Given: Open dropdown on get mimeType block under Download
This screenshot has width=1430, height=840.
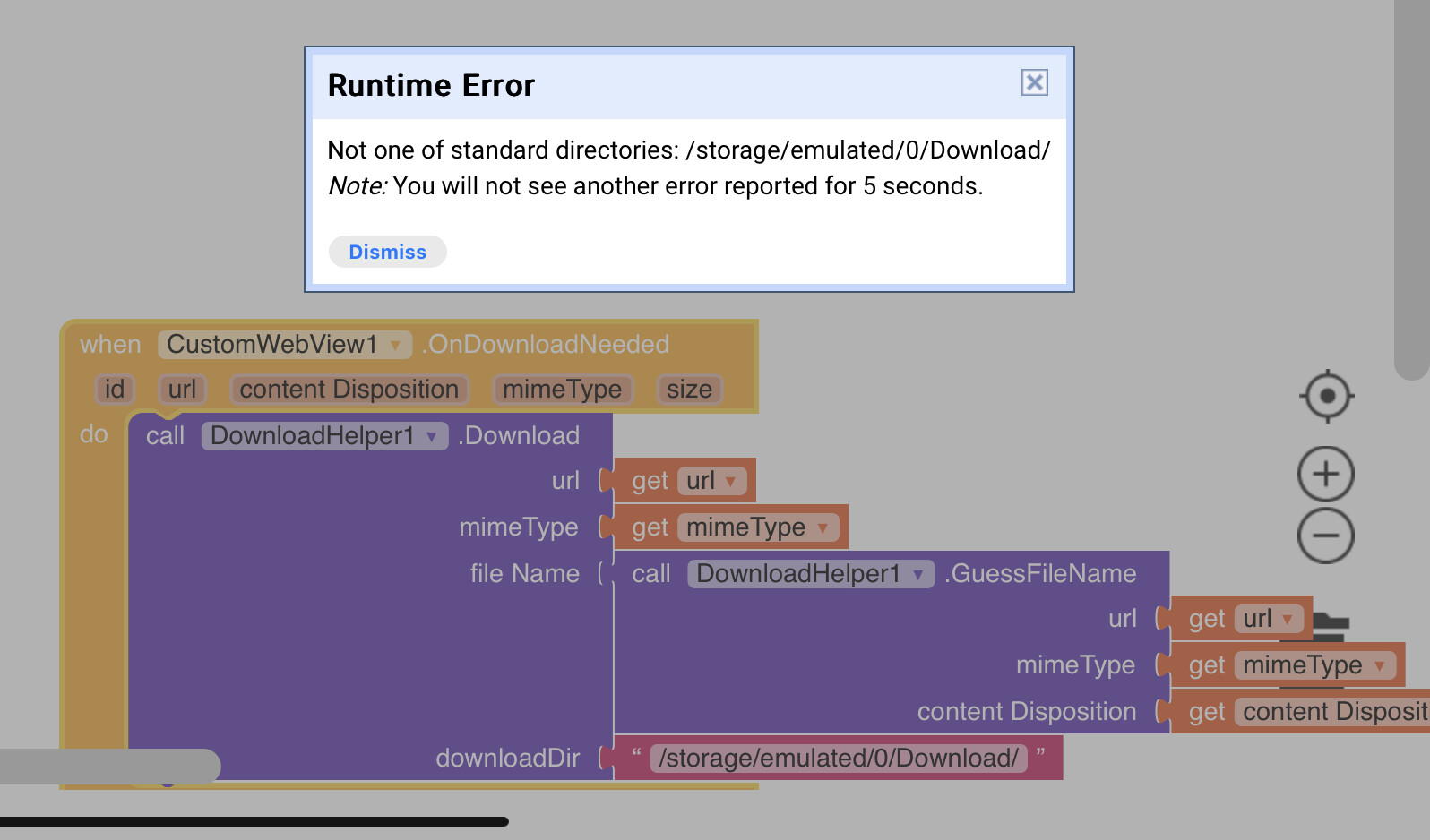Looking at the screenshot, I should [823, 527].
